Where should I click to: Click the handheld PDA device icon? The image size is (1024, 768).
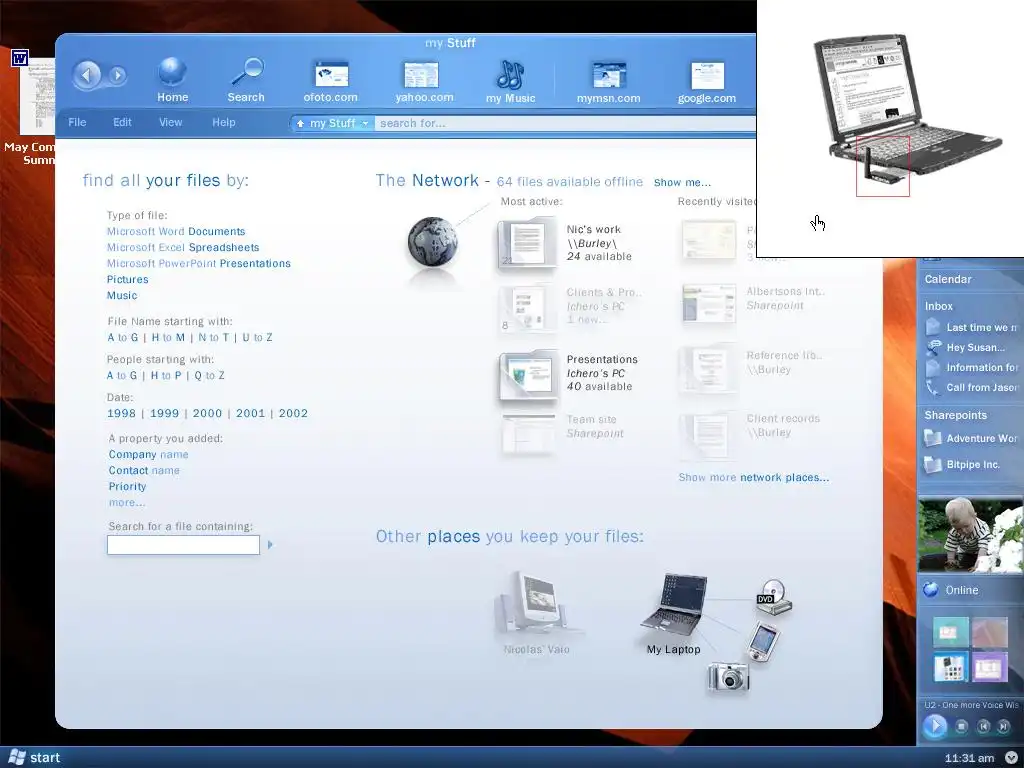pos(763,642)
